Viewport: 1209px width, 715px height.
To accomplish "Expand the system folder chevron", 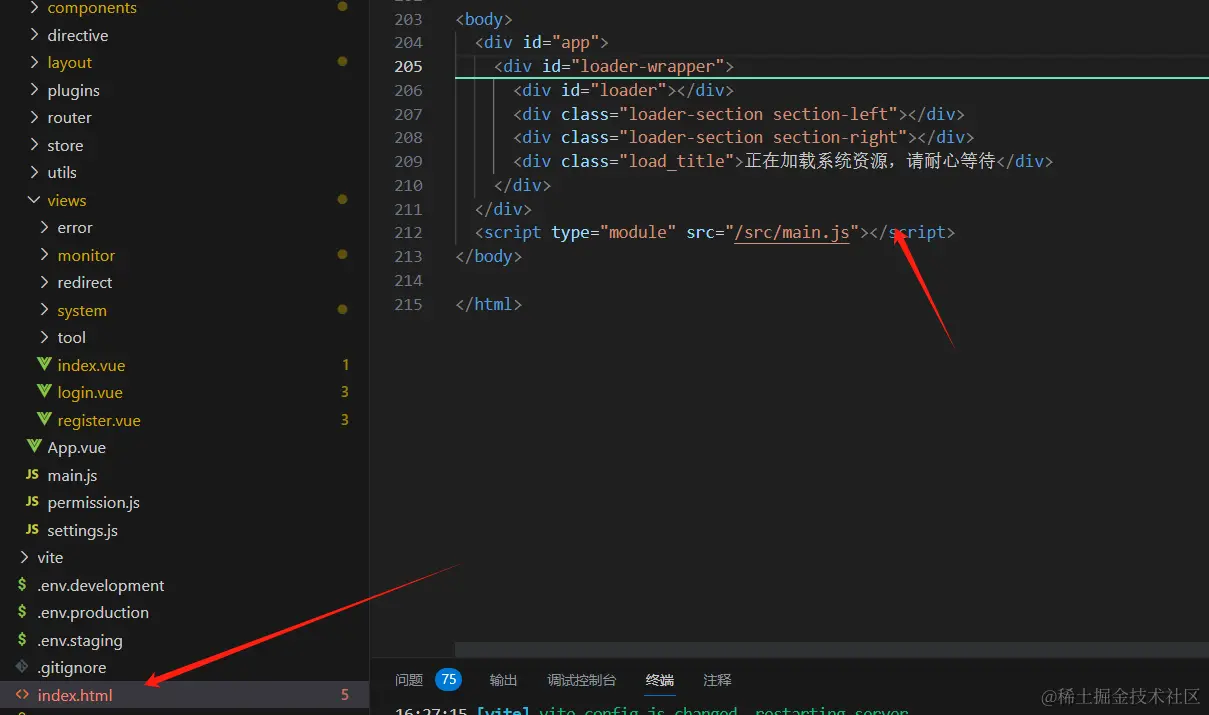I will point(44,310).
